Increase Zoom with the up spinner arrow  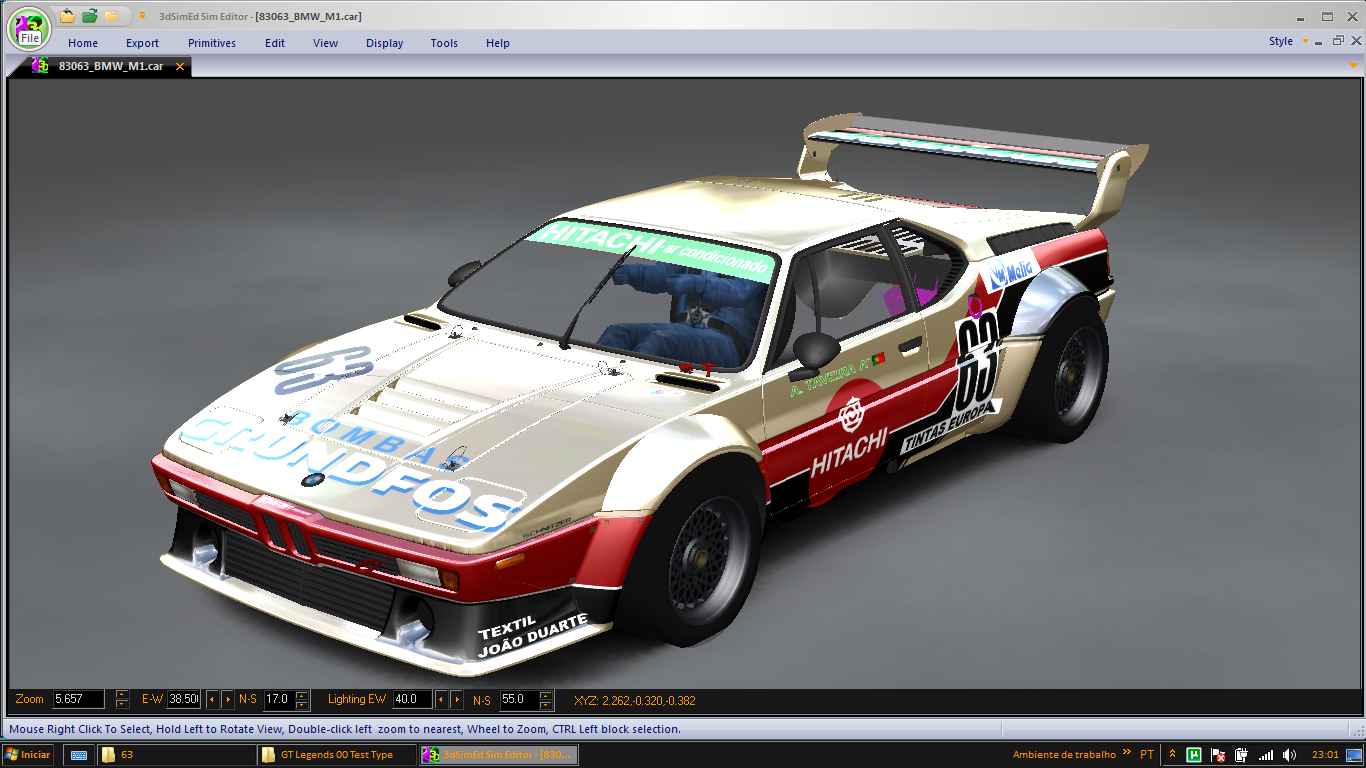coord(122,695)
